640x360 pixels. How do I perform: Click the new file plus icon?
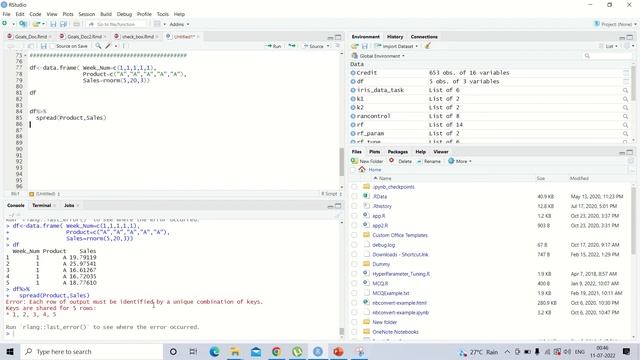tap(5, 24)
